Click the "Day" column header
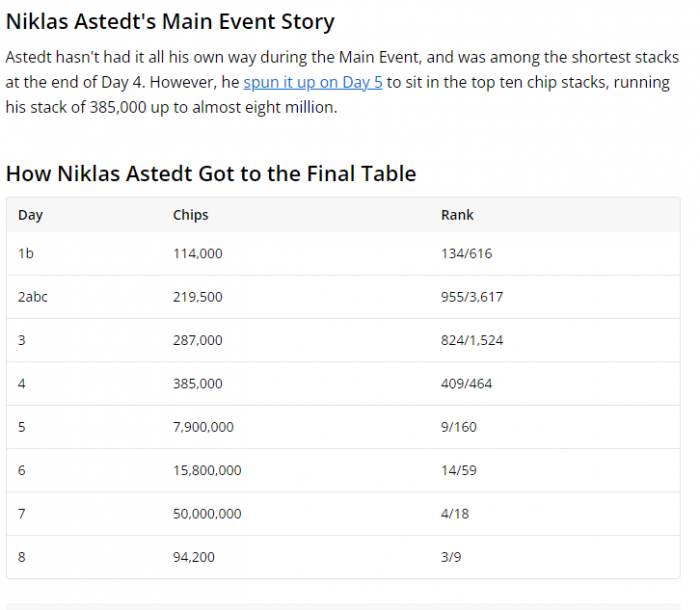 31,215
